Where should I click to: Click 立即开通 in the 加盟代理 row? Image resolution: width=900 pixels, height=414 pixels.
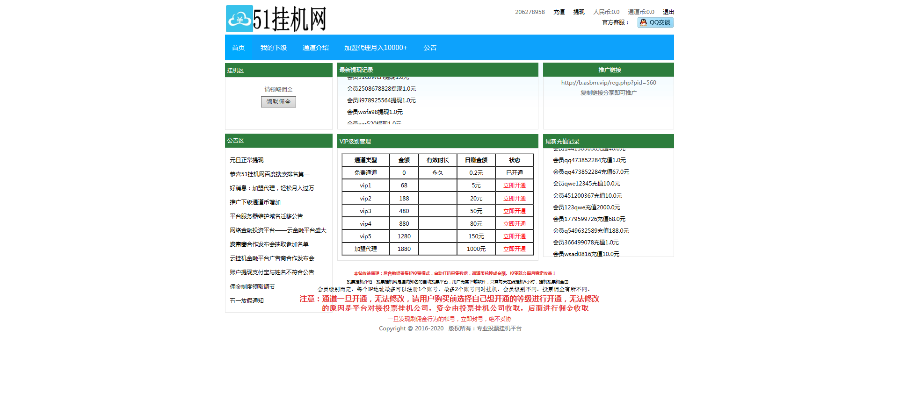pyautogui.click(x=515, y=249)
